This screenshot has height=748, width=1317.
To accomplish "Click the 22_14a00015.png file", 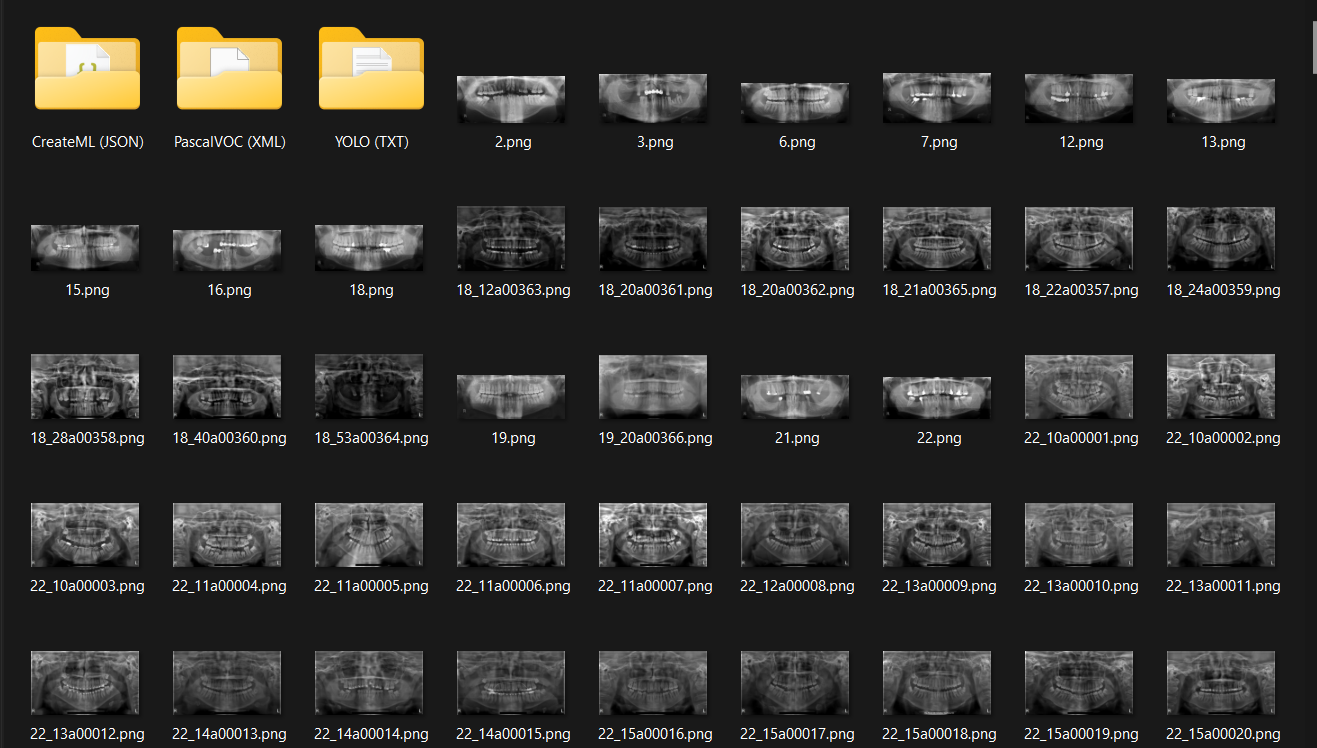I will click(511, 683).
